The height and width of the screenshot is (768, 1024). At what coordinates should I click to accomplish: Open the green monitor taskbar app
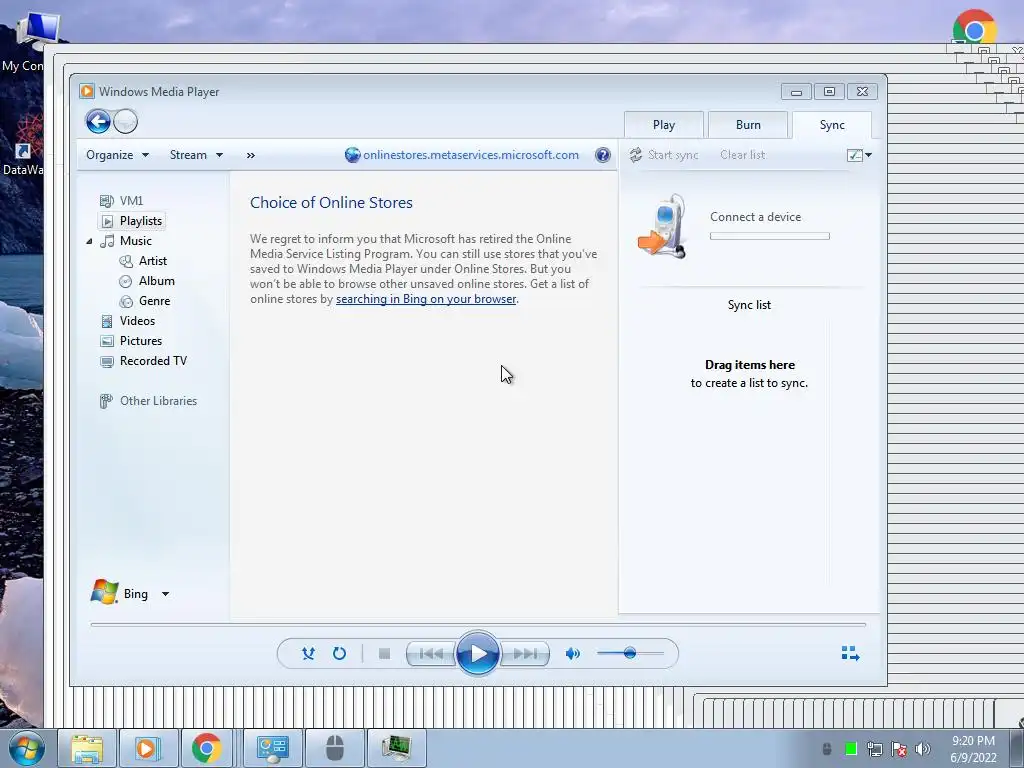pos(396,748)
